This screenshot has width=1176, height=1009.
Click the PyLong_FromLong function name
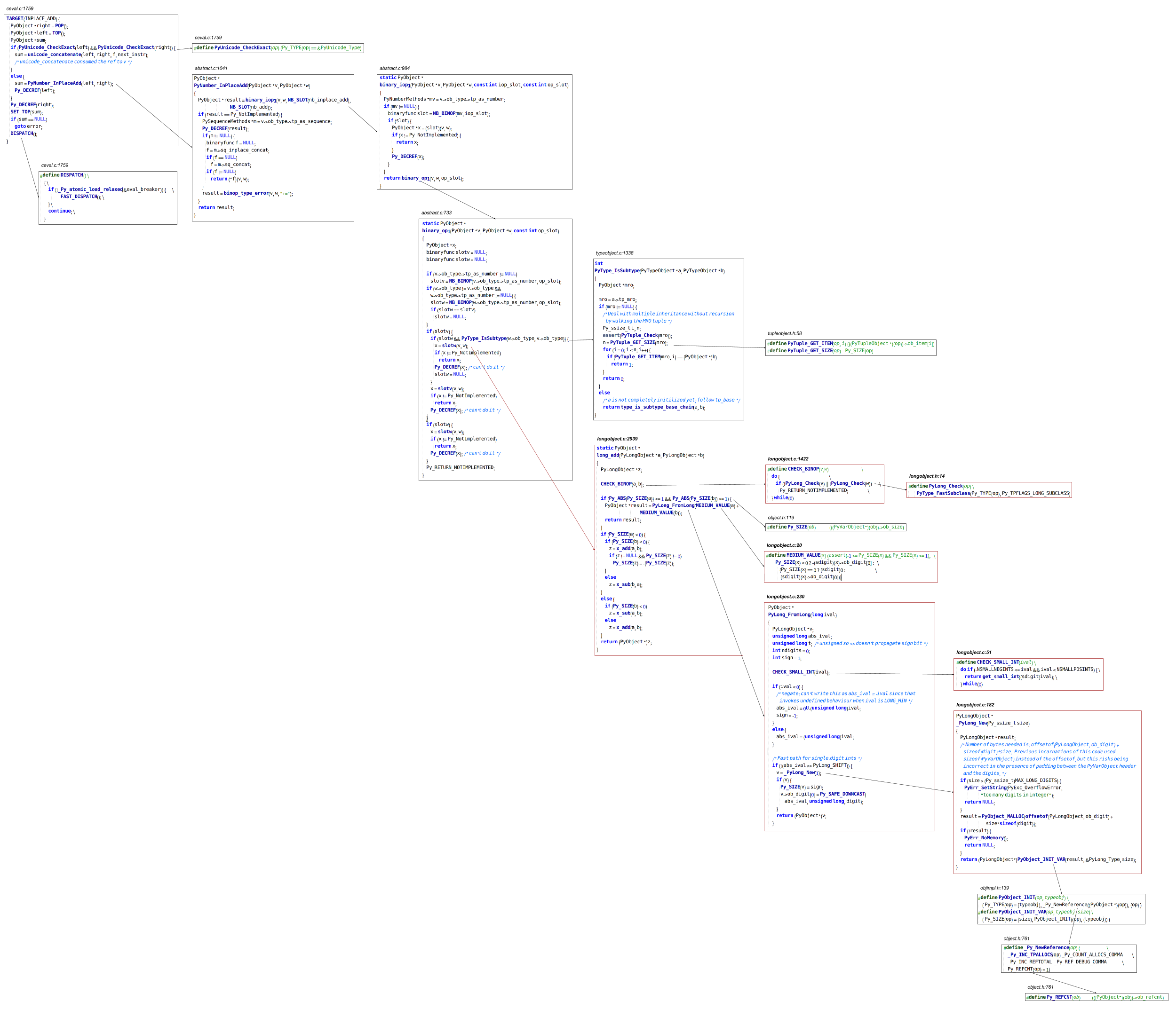pos(788,614)
